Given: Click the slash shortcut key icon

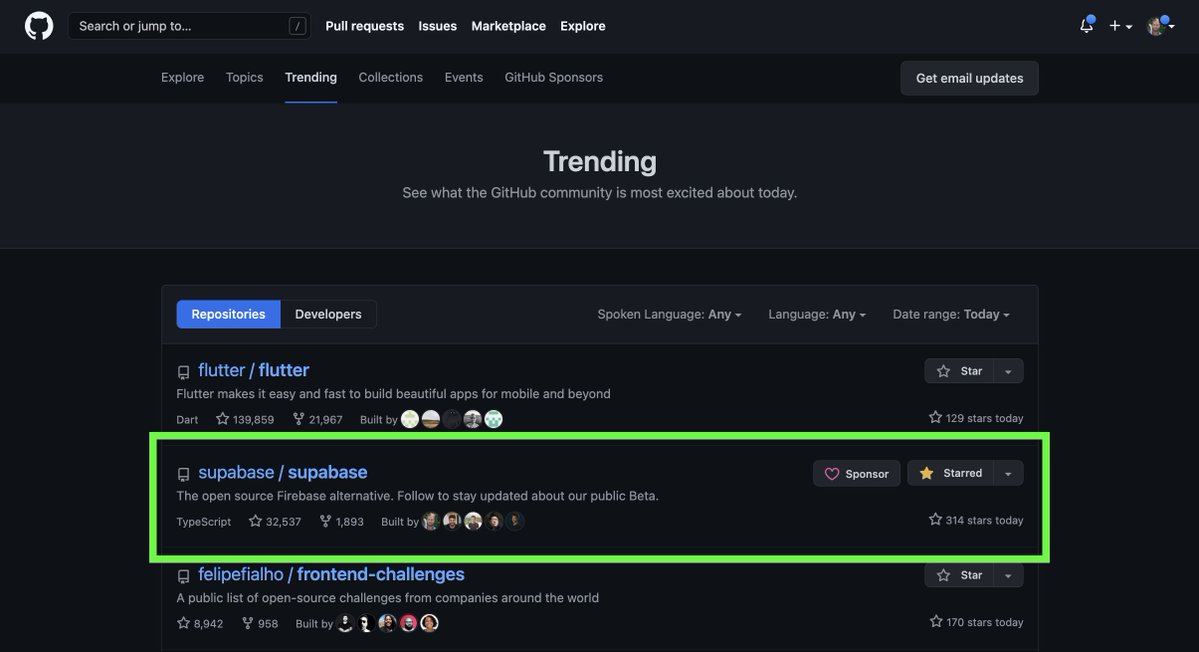Looking at the screenshot, I should click(x=297, y=26).
